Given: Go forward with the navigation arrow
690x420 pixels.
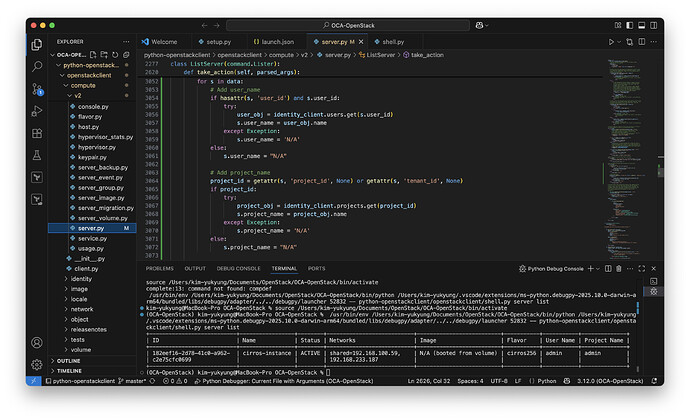Looking at the screenshot, I should click(217, 26).
